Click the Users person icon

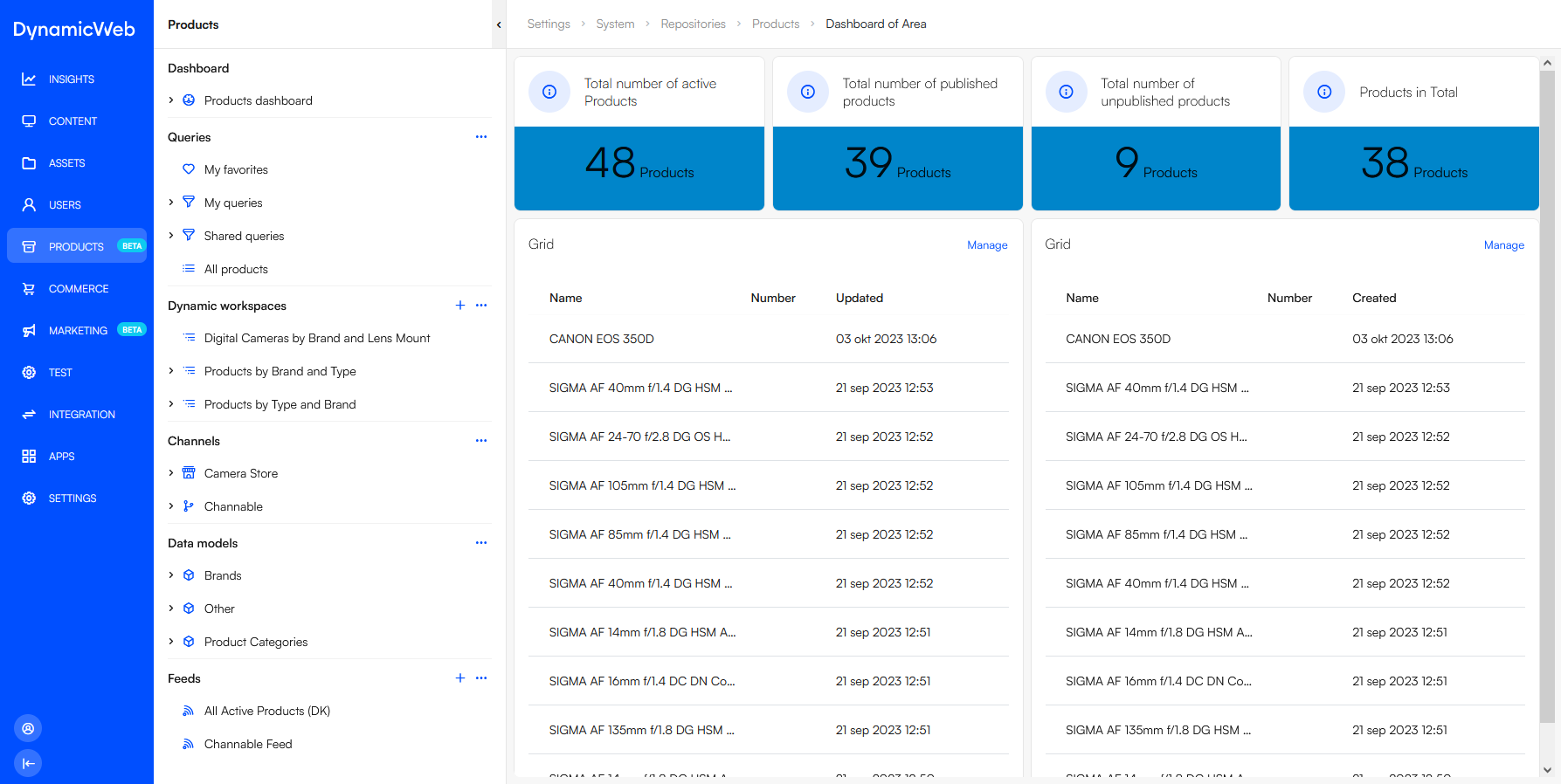click(29, 205)
